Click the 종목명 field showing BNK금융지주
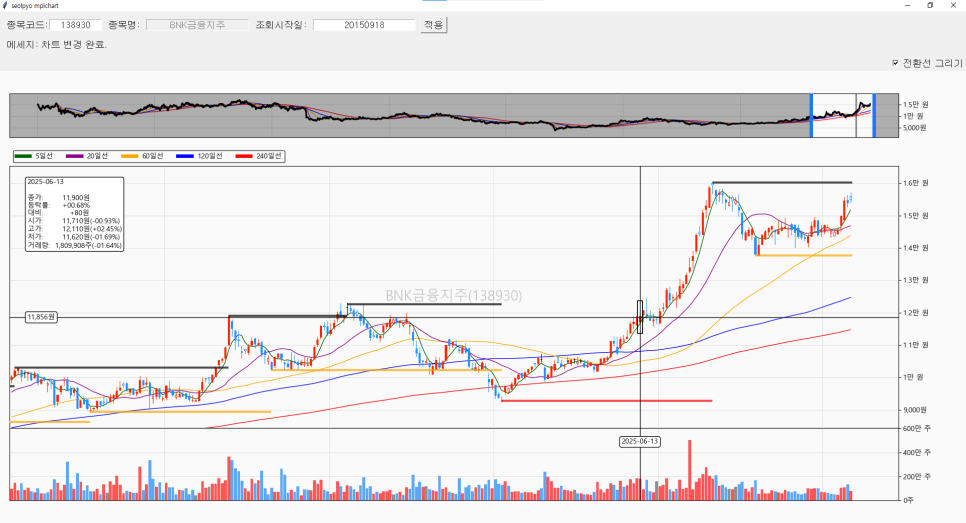The image size is (966, 523). coord(197,25)
